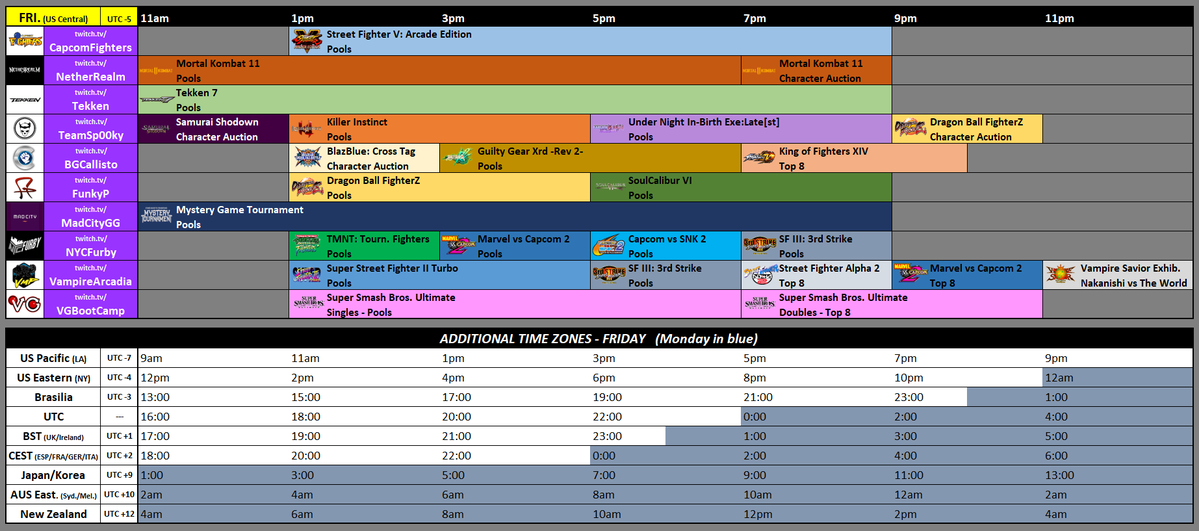Open twitch.tv/BGCallisto channel link
1199x531 pixels.
point(90,158)
